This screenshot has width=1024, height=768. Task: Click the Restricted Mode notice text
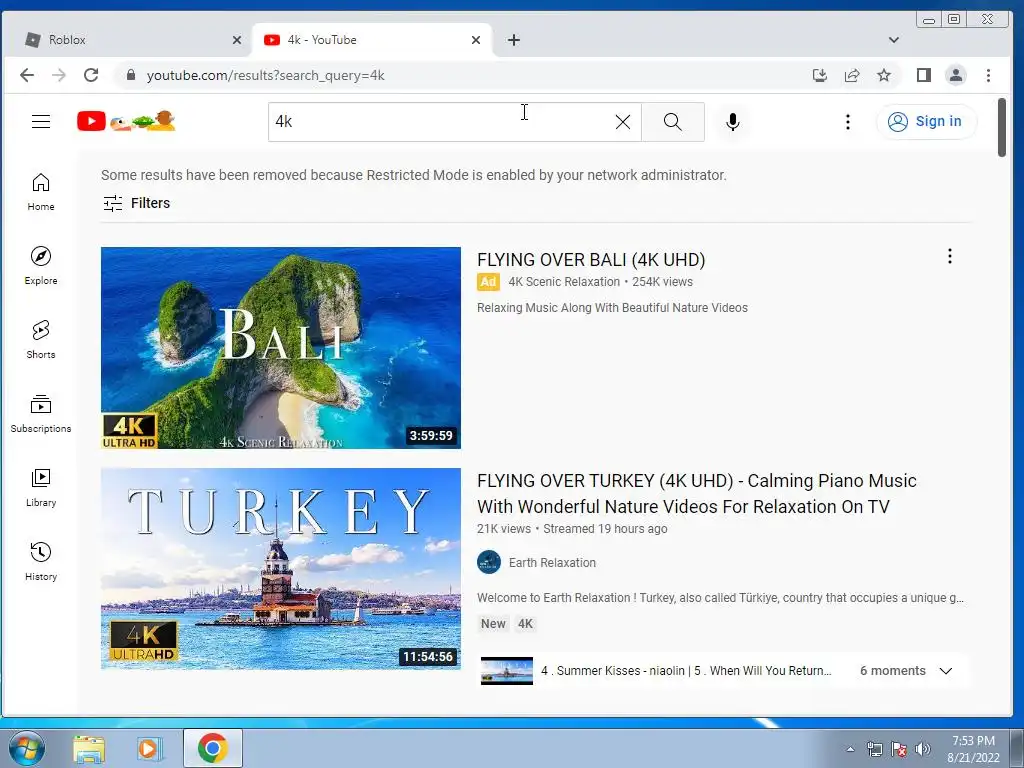(413, 175)
